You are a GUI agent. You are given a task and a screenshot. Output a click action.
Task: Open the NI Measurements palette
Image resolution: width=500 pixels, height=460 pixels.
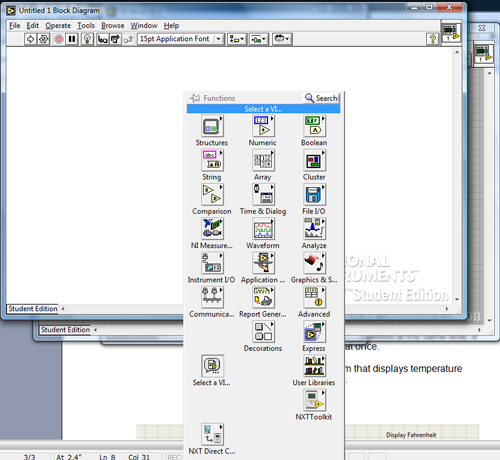coord(212,229)
